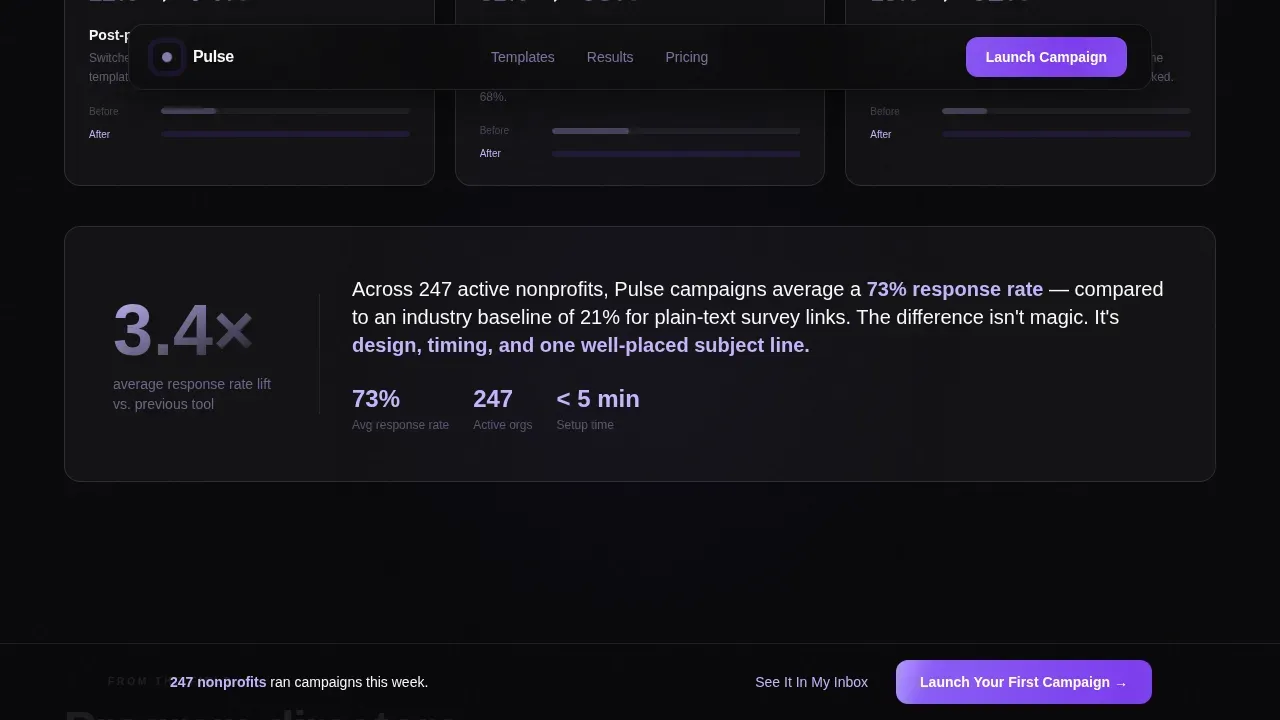Go to the Results nav link
Image resolution: width=1280 pixels, height=720 pixels.
click(610, 57)
